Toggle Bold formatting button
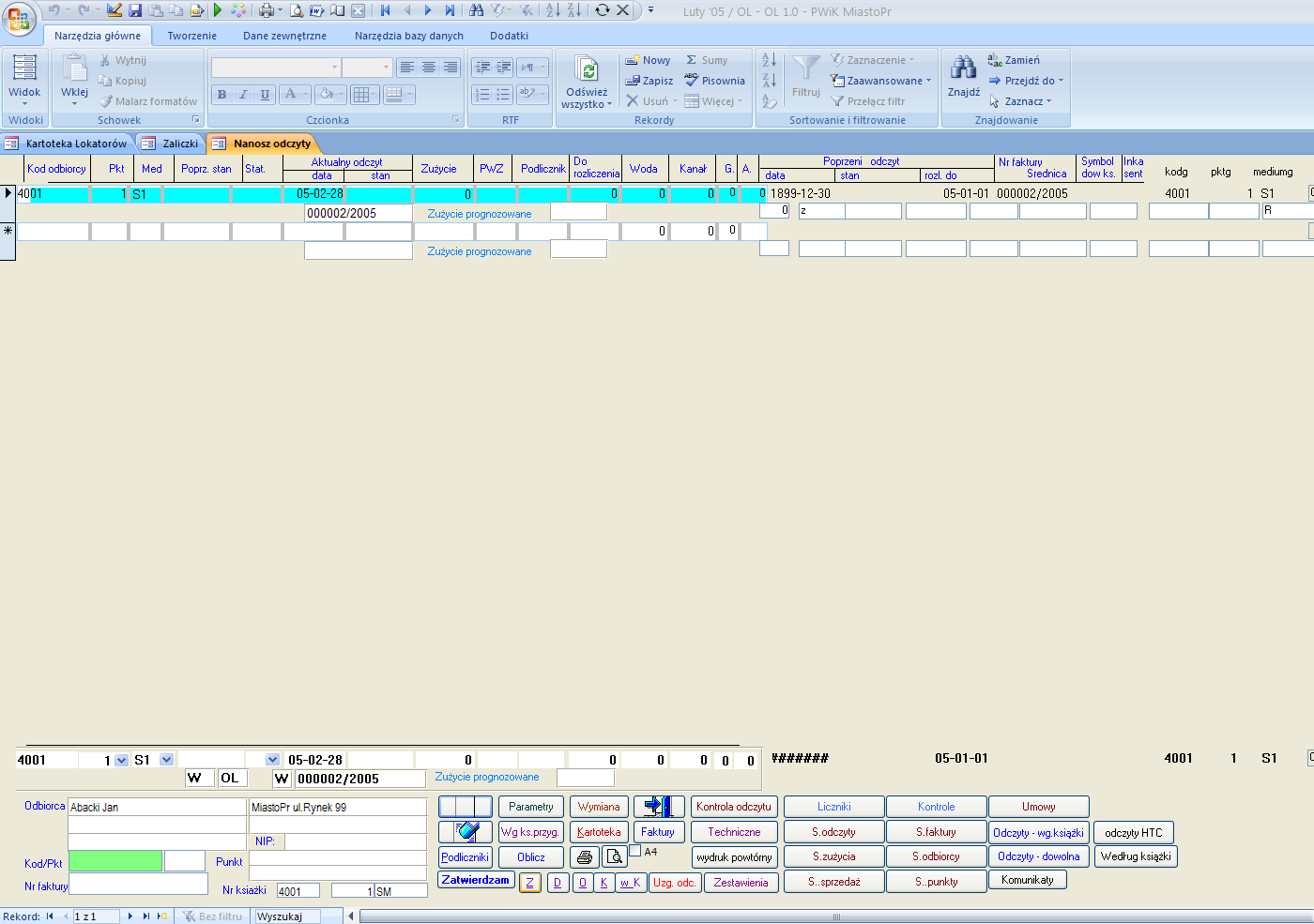1314x924 pixels. (222, 94)
